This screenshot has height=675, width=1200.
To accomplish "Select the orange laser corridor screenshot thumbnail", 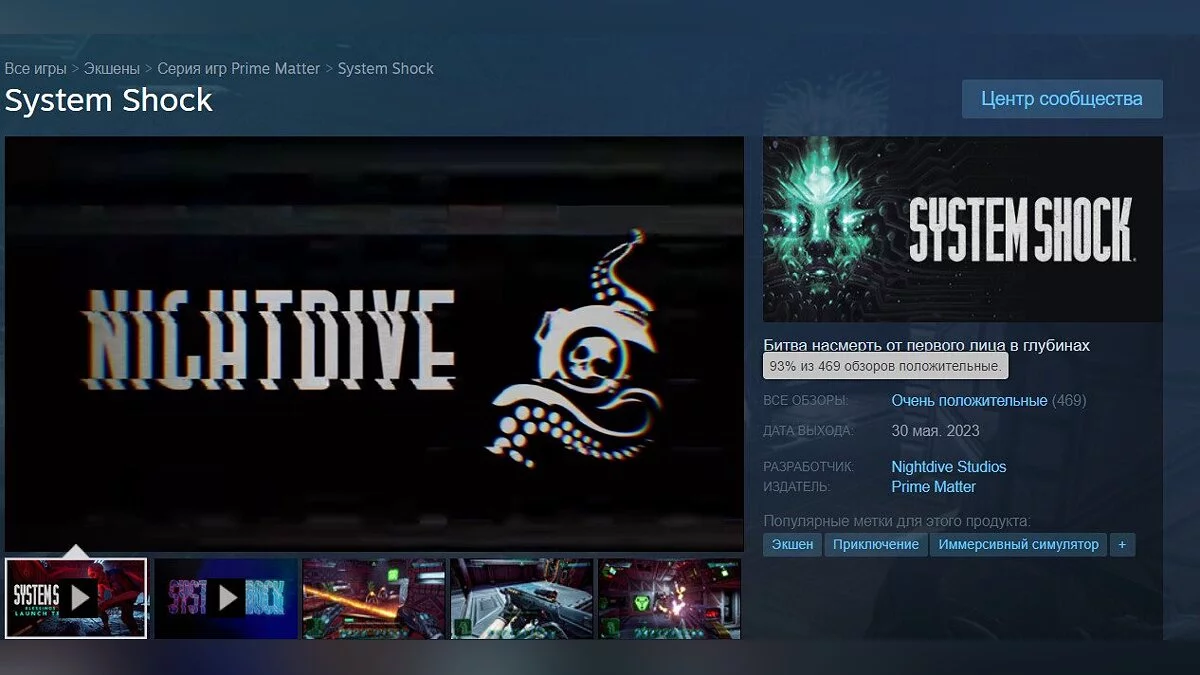I will (x=374, y=598).
